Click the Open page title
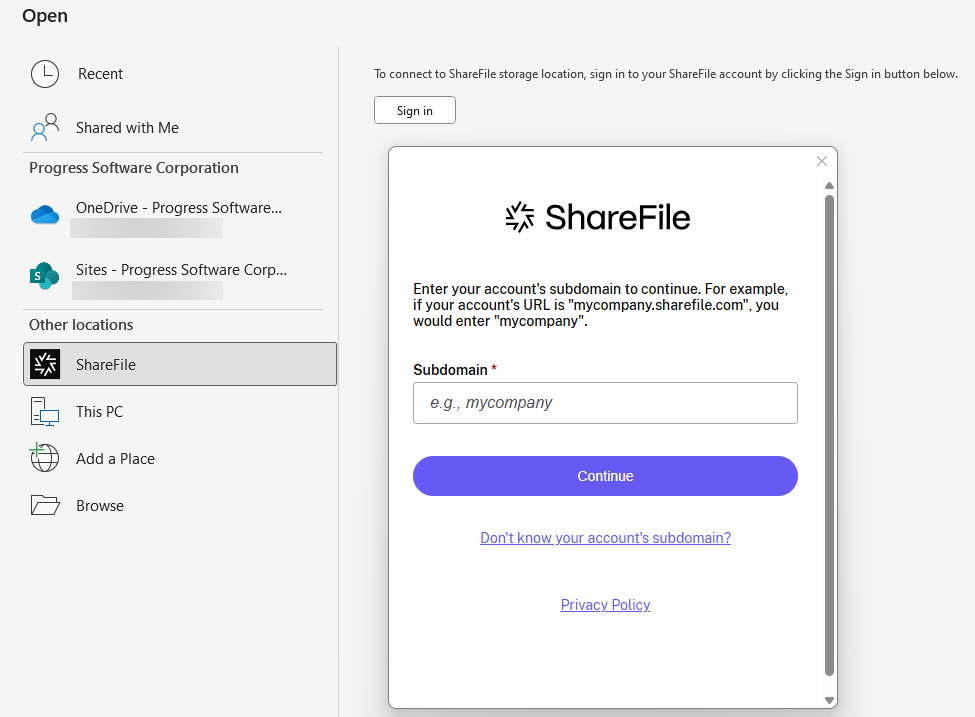Viewport: 975px width, 717px height. 45,16
